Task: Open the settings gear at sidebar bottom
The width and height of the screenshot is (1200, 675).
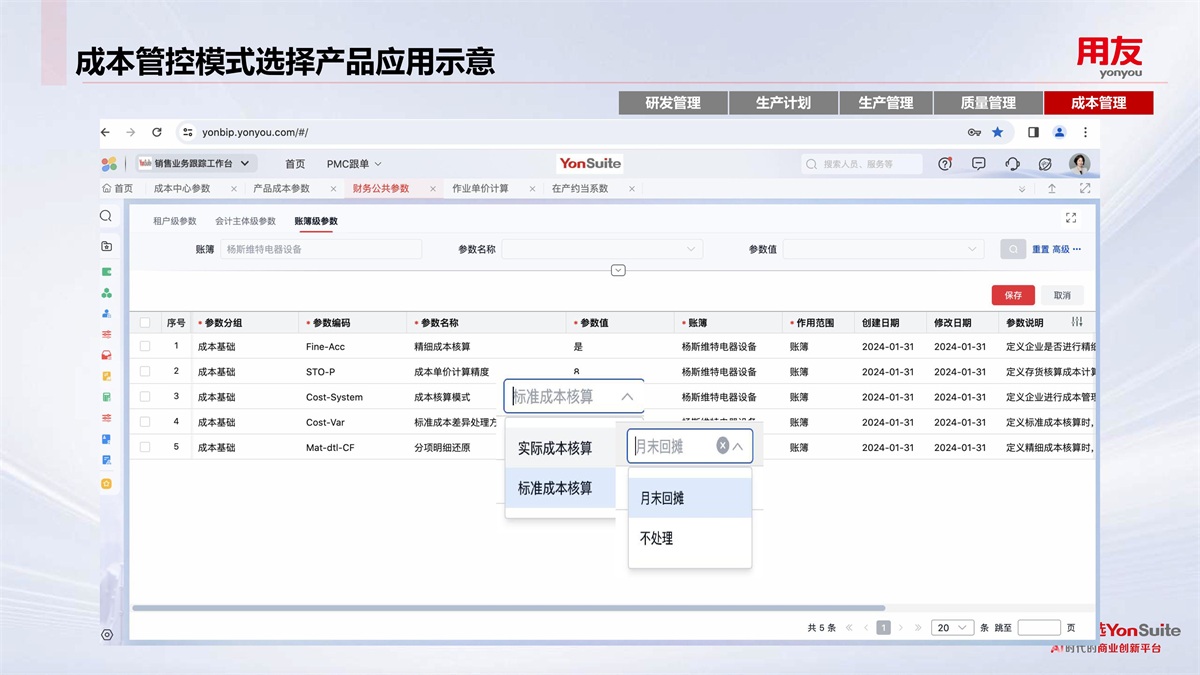Action: (x=107, y=634)
